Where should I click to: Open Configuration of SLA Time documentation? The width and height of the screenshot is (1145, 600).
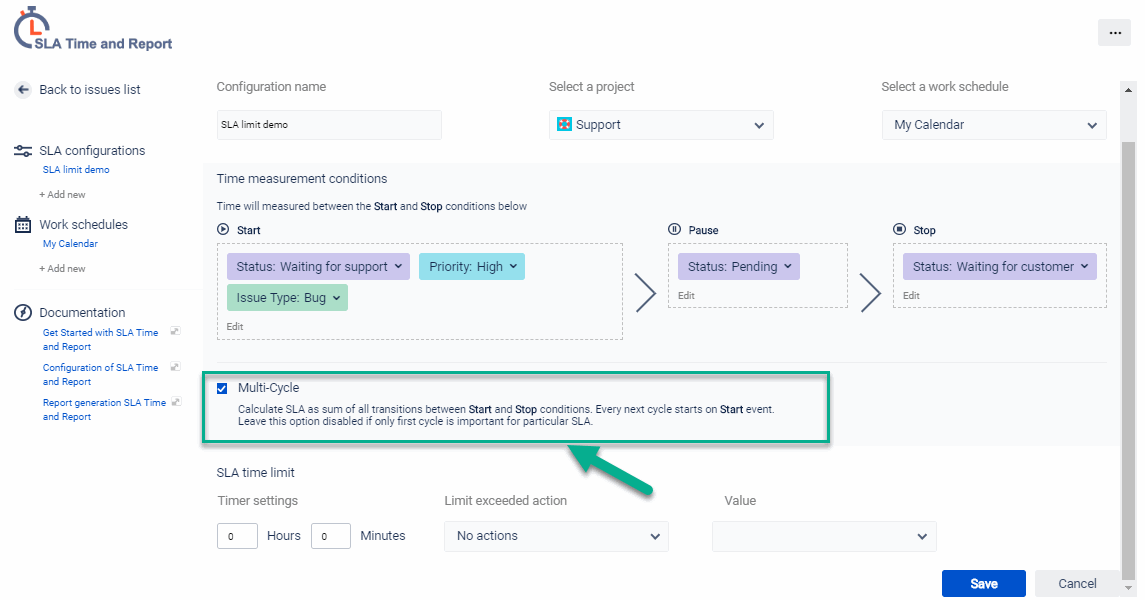(101, 374)
